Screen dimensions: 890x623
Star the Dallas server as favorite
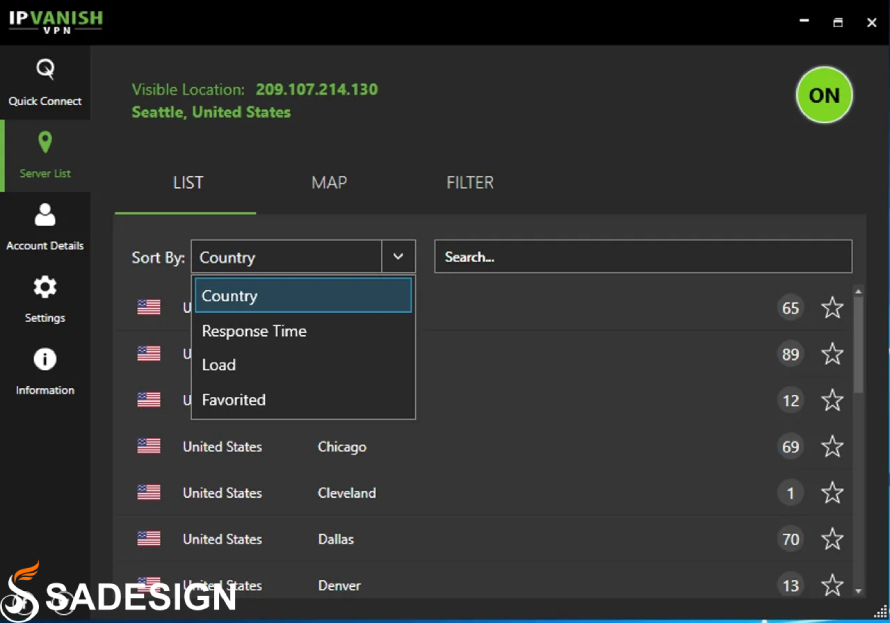(832, 539)
